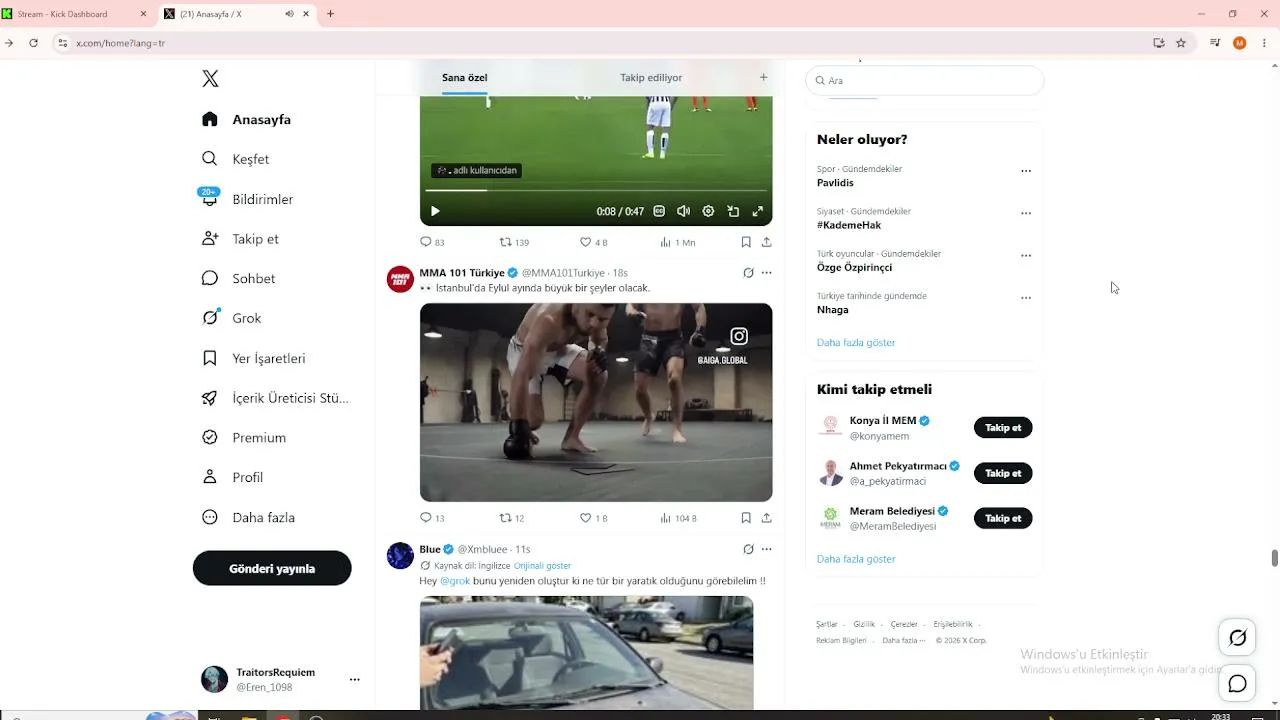Follow Konya İl MEM
1280x720 pixels.
pos(1003,428)
